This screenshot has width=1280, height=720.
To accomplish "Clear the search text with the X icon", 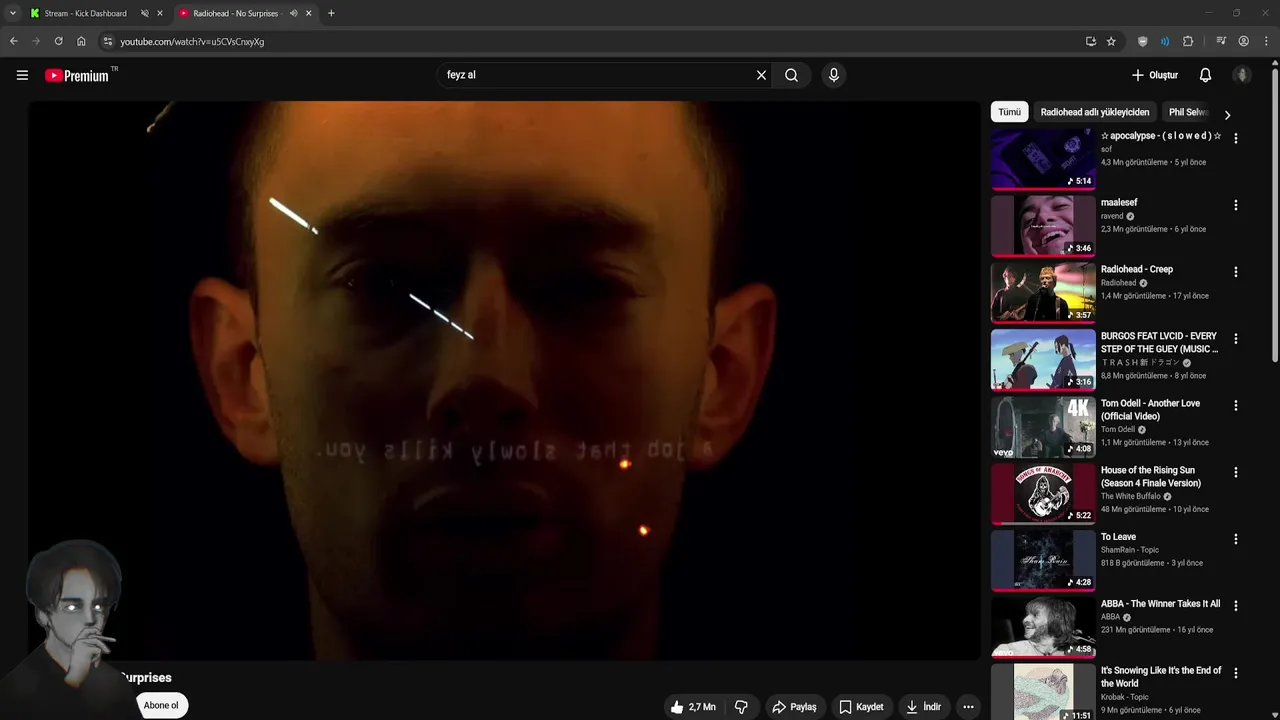I will pos(761,75).
